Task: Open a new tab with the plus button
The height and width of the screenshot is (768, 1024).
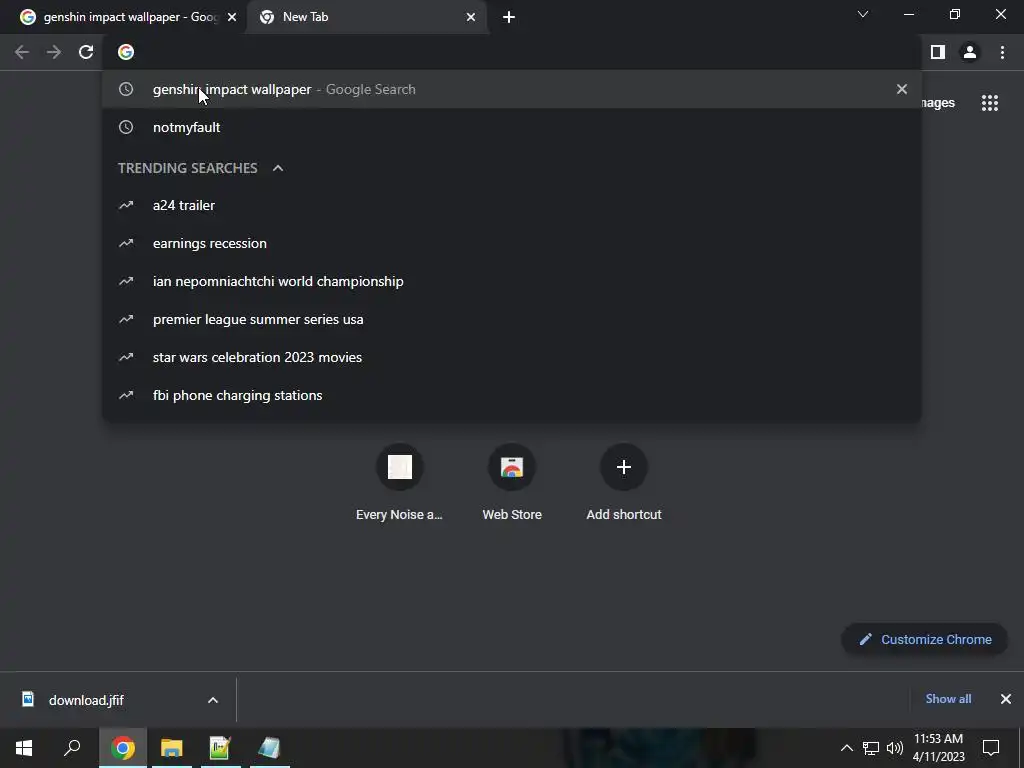Action: click(x=509, y=17)
